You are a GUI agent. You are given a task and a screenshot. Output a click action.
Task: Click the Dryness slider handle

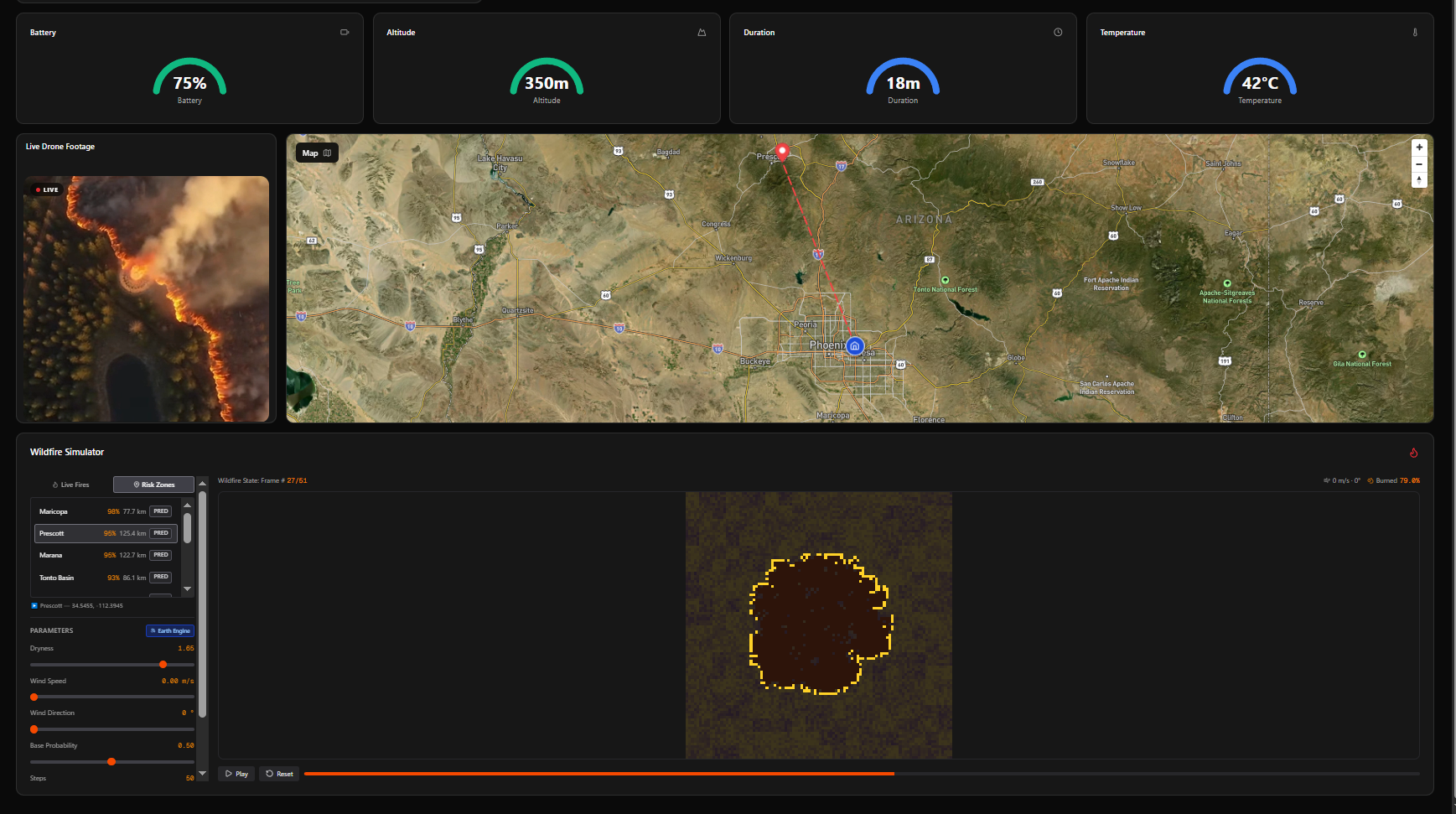click(x=163, y=665)
